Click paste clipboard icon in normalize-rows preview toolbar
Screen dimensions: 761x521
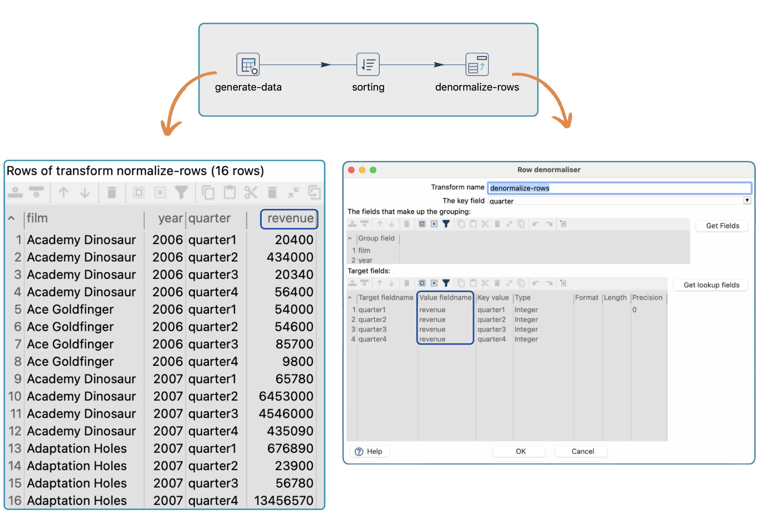click(230, 192)
